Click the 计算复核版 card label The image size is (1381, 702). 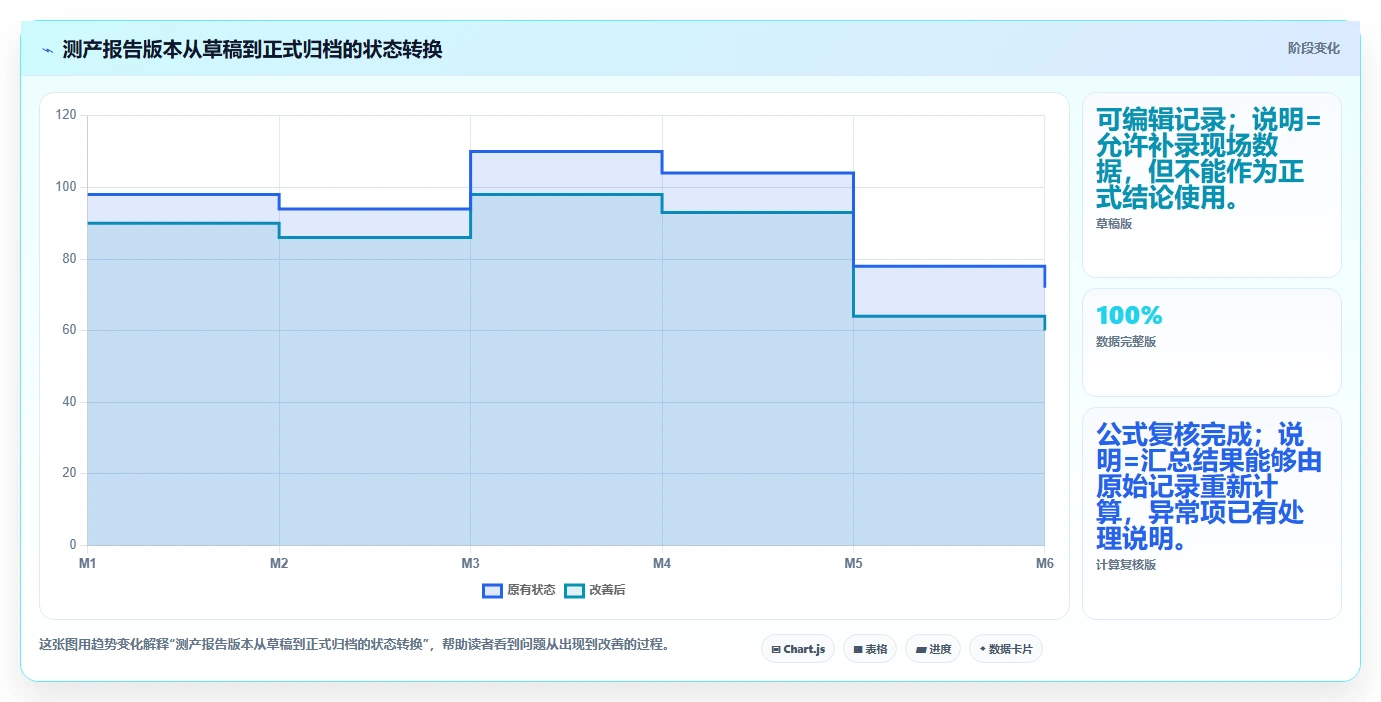(x=1126, y=565)
